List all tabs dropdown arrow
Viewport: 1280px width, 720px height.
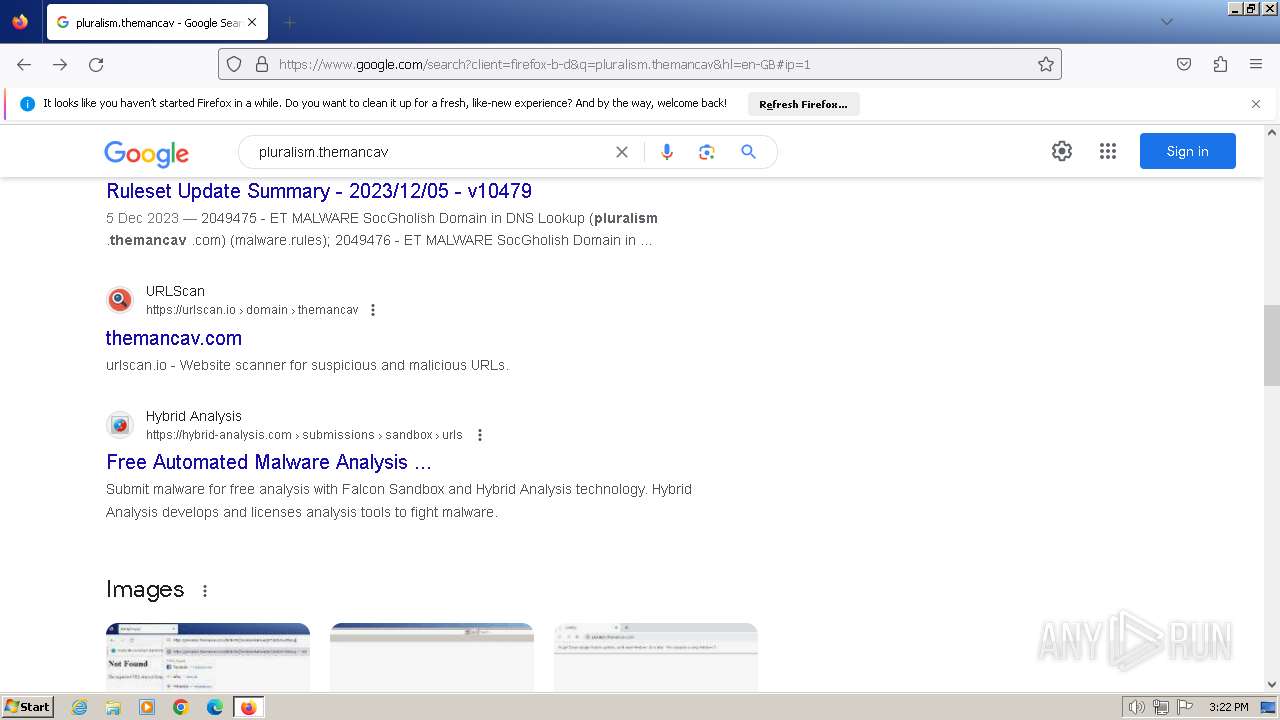(1166, 22)
